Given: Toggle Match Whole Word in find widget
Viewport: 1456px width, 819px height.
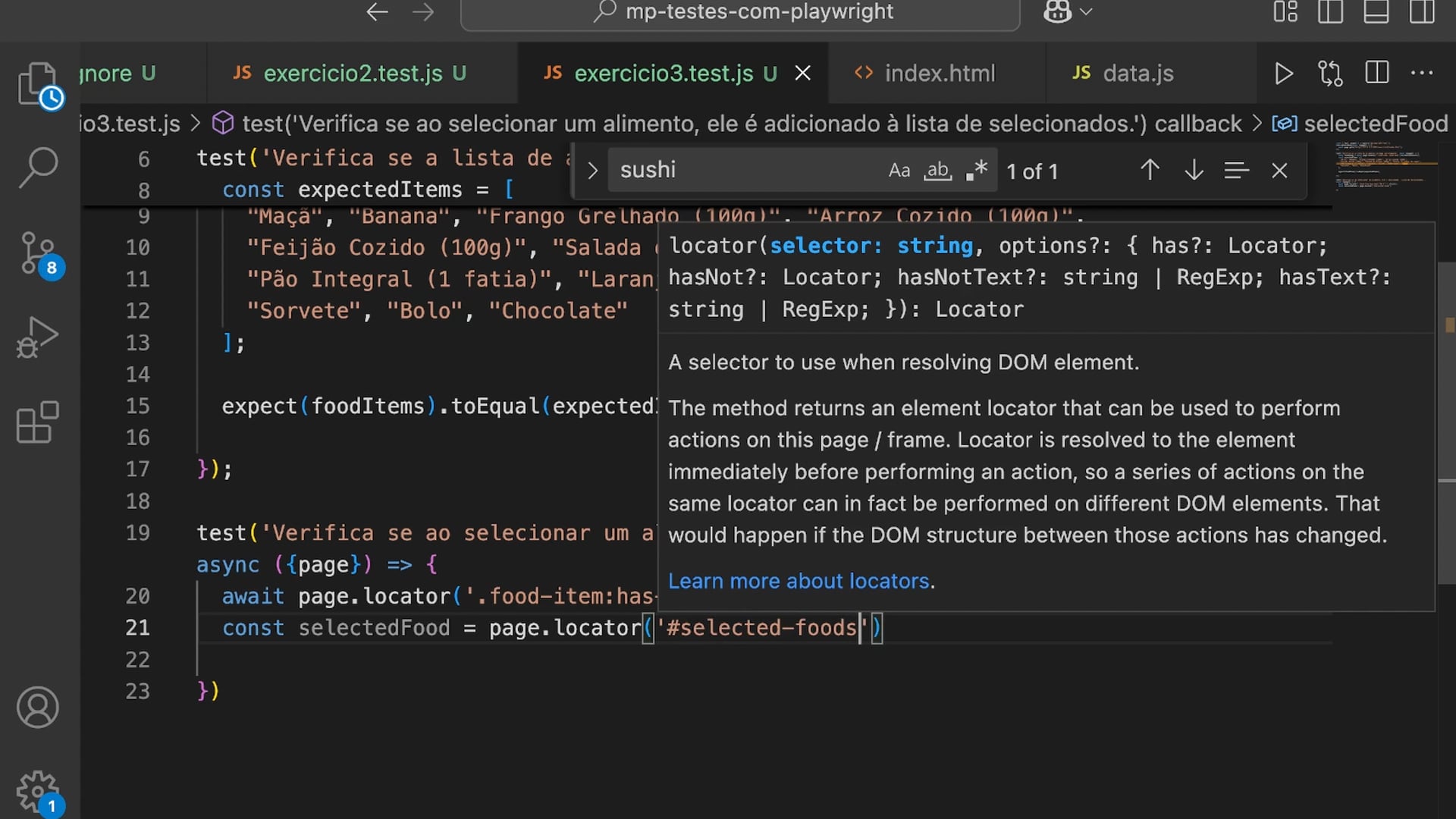Looking at the screenshot, I should 938,171.
